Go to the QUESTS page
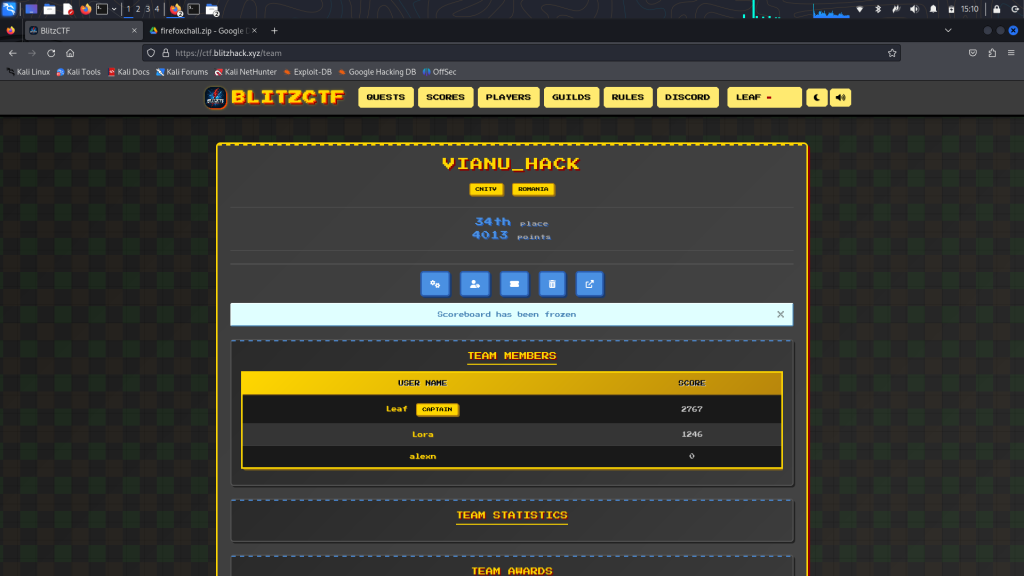The image size is (1024, 576). tap(385, 97)
